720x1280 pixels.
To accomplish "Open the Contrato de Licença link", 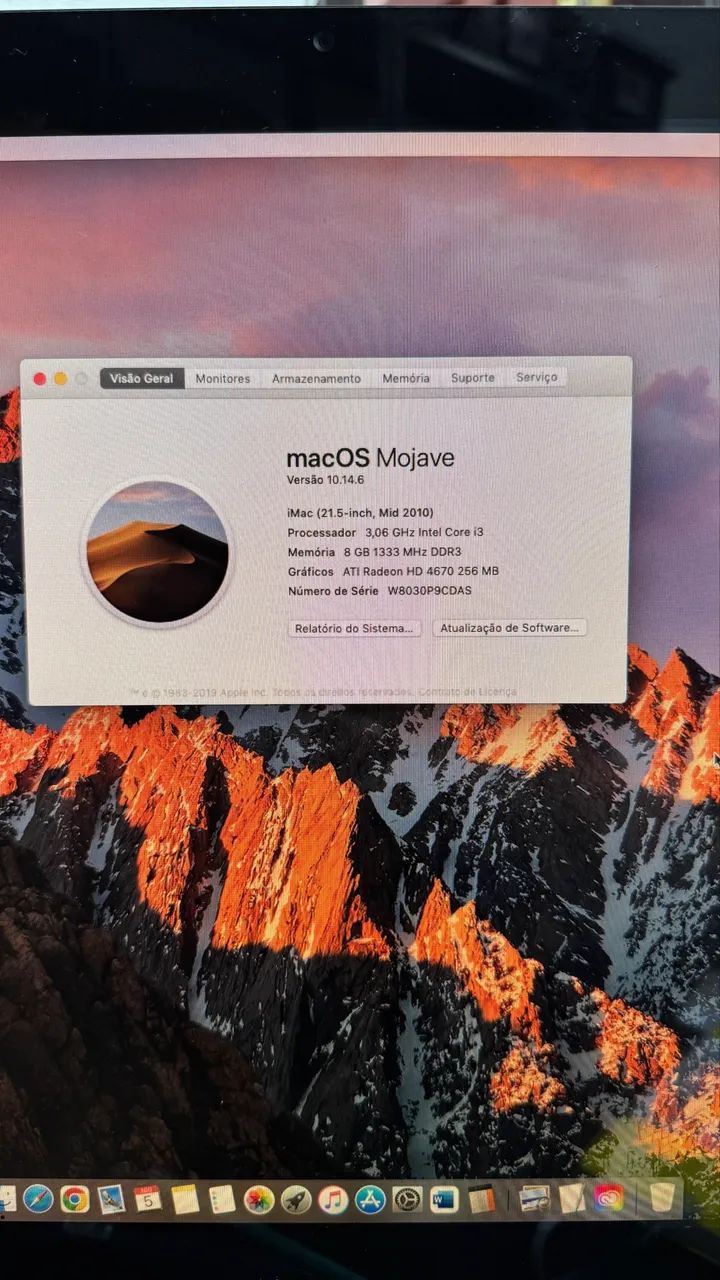I will pyautogui.click(x=467, y=691).
